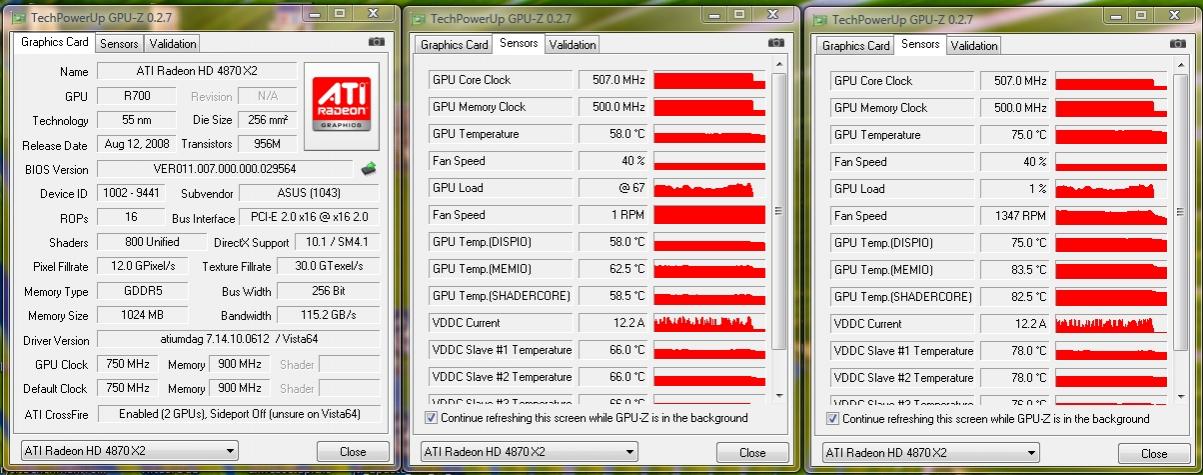
Task: Open the Validation tab in the left window
Action: [172, 43]
